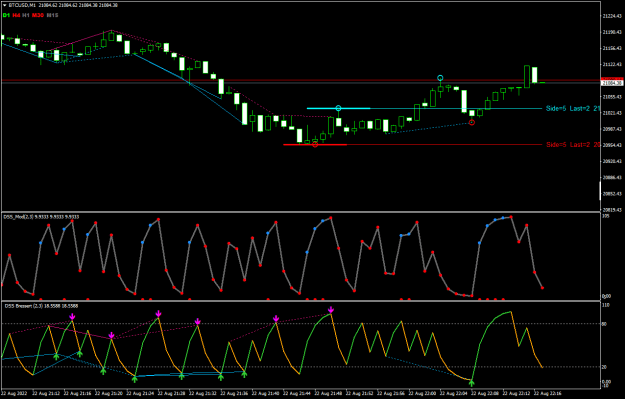625x399 pixels.
Task: Click the 20819.43 price scale label
Action: pyautogui.click(x=612, y=210)
